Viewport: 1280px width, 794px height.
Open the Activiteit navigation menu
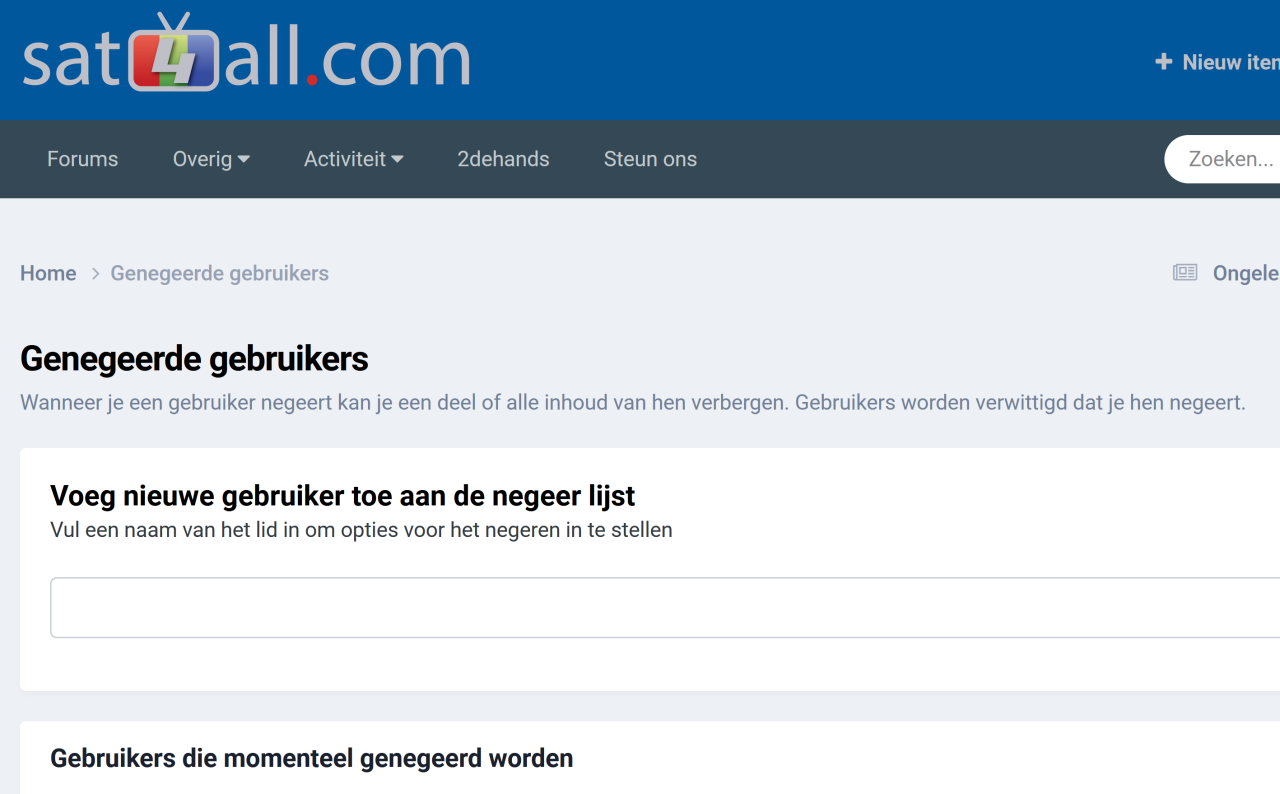tap(353, 159)
